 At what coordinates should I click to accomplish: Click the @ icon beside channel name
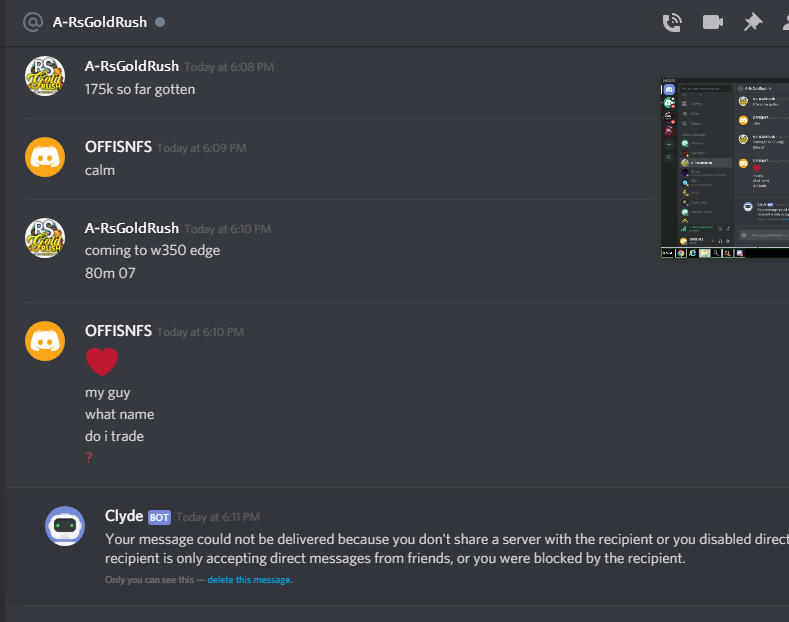click(33, 22)
